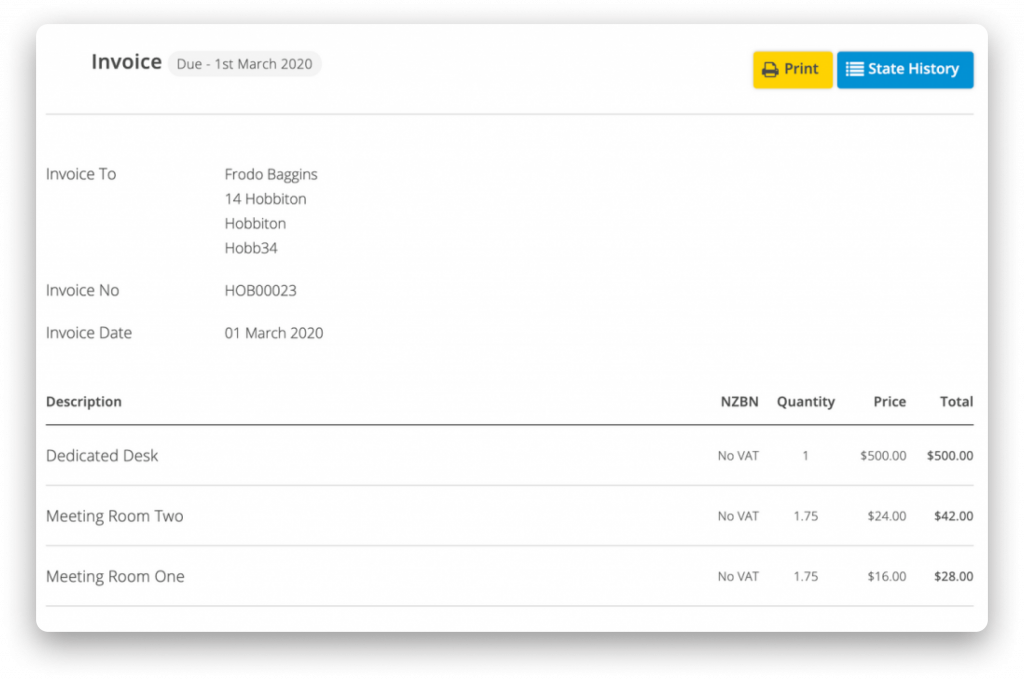1024x680 pixels.
Task: Click the $28.00 total cell
Action: pyautogui.click(x=953, y=577)
